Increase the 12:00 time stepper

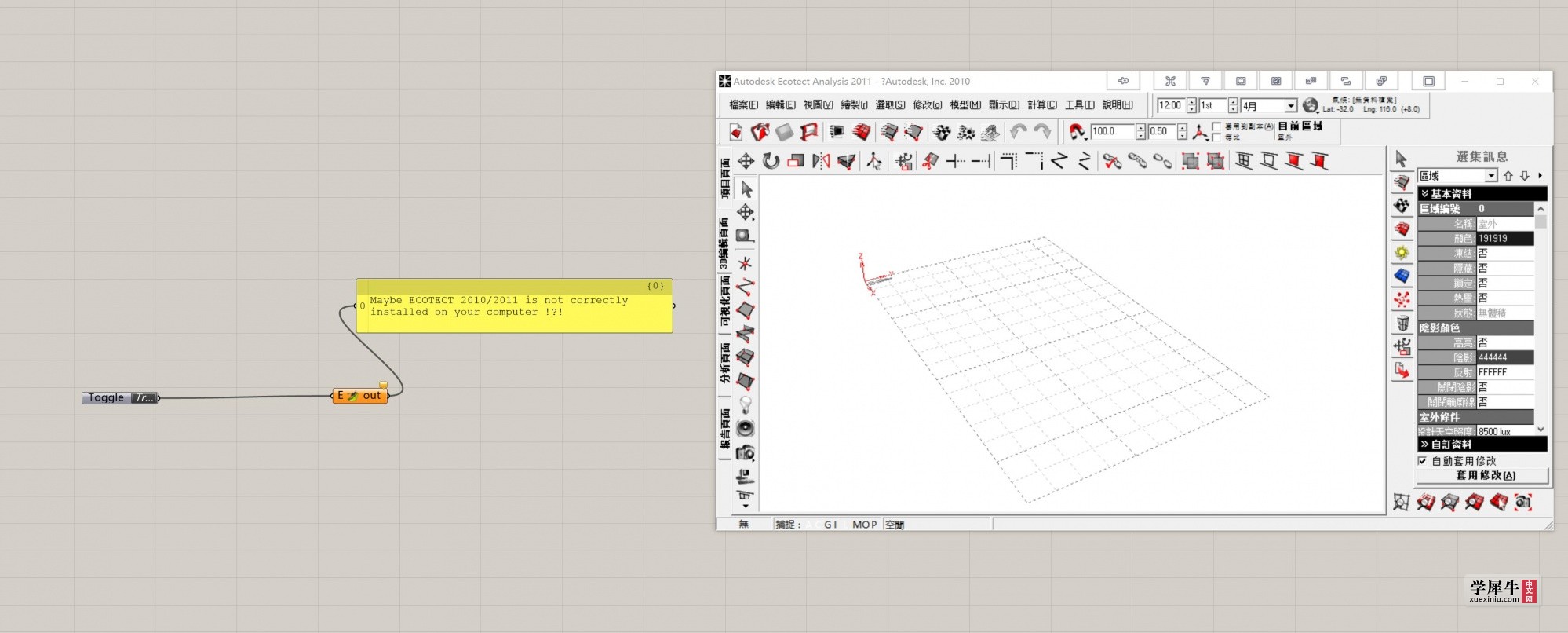pyautogui.click(x=1191, y=102)
